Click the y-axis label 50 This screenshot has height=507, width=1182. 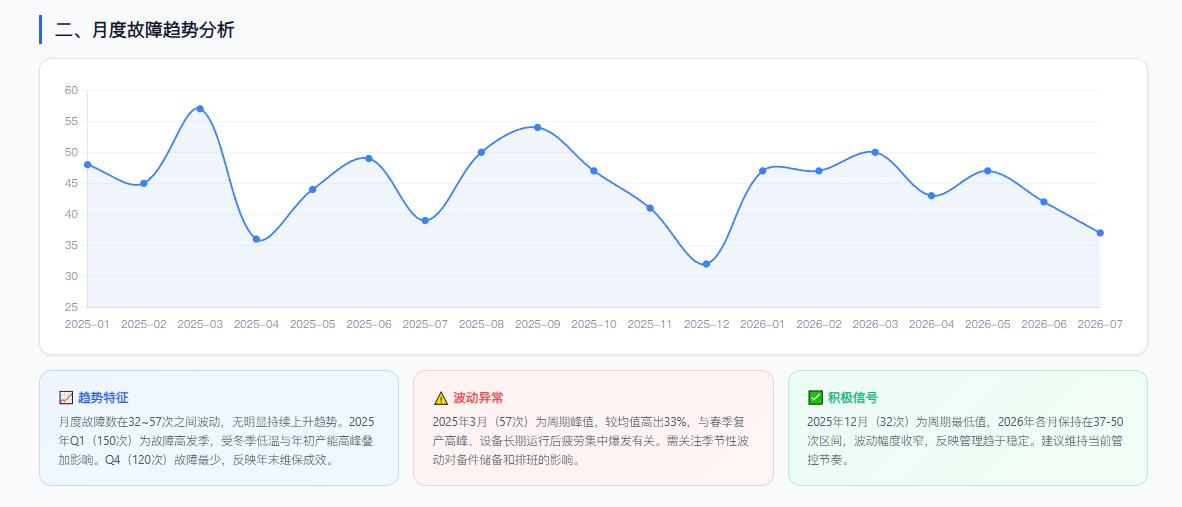point(72,152)
